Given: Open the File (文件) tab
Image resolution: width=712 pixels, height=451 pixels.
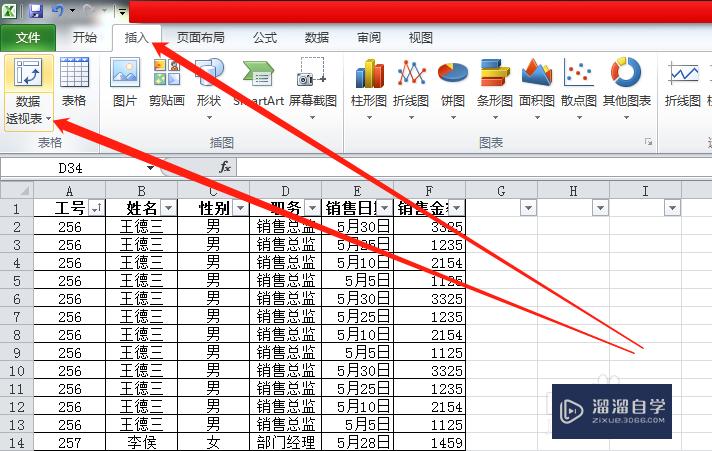Looking at the screenshot, I should tap(28, 38).
